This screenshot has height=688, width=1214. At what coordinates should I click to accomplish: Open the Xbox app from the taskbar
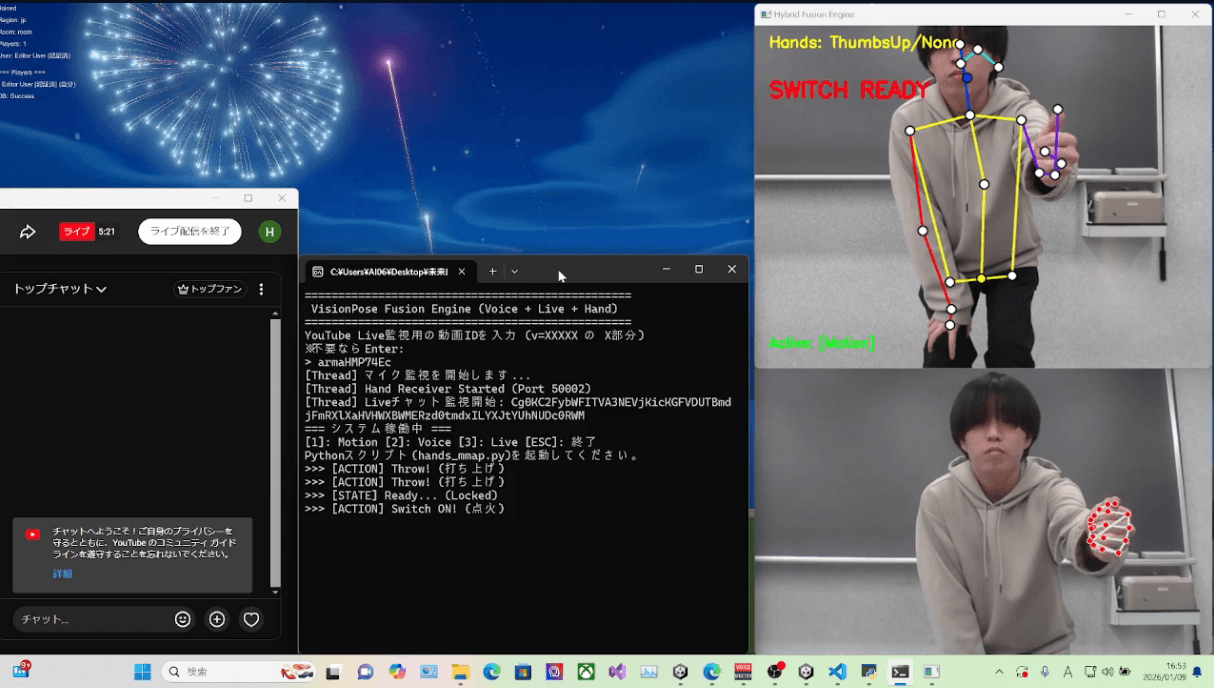point(586,672)
